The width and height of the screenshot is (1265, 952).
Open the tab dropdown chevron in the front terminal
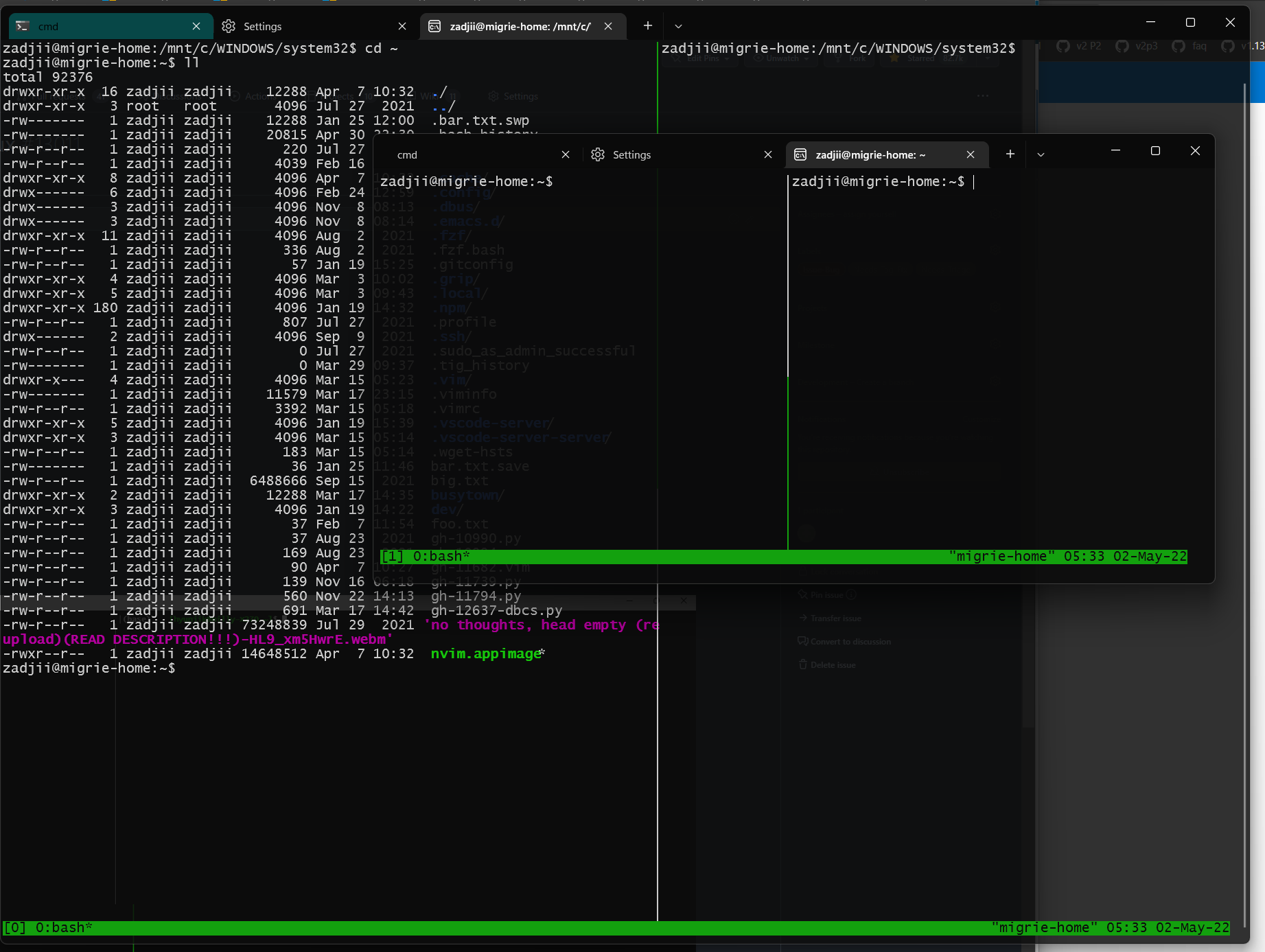click(x=1041, y=154)
